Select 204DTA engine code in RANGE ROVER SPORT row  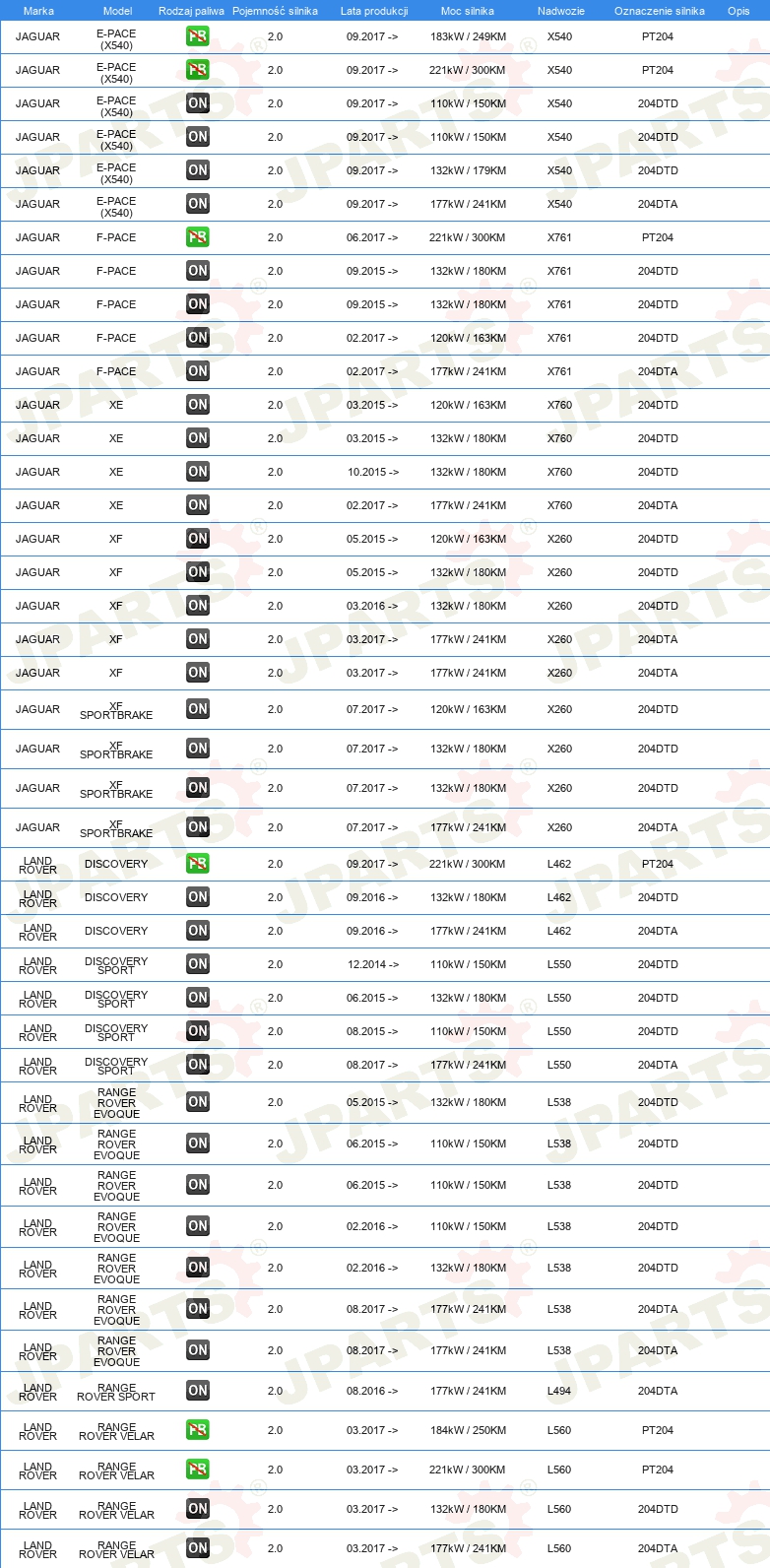[658, 1391]
